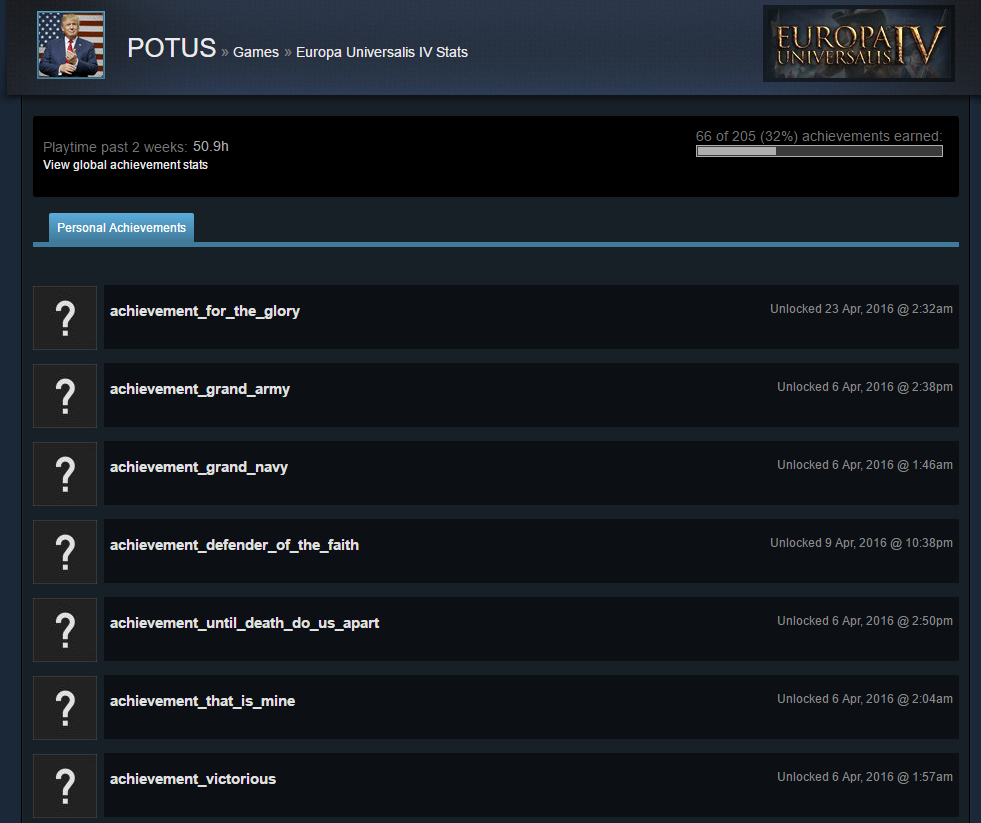Click the 66 of 205 achievements earned text

(x=819, y=136)
